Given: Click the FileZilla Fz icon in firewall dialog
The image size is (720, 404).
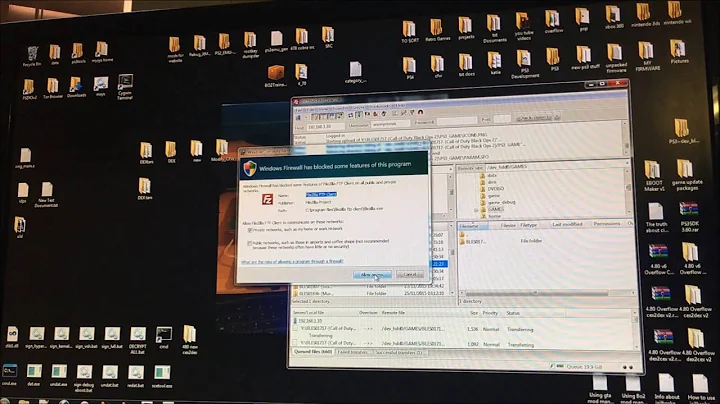Looking at the screenshot, I should [267, 199].
